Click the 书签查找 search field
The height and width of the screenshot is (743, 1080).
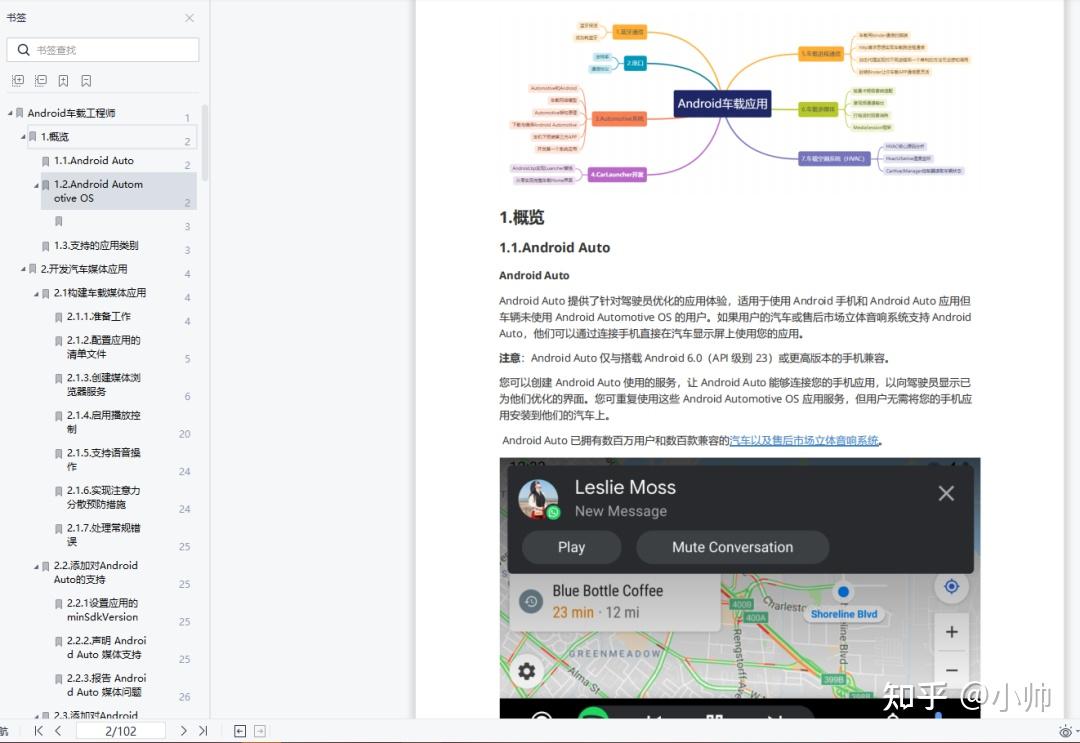(103, 49)
